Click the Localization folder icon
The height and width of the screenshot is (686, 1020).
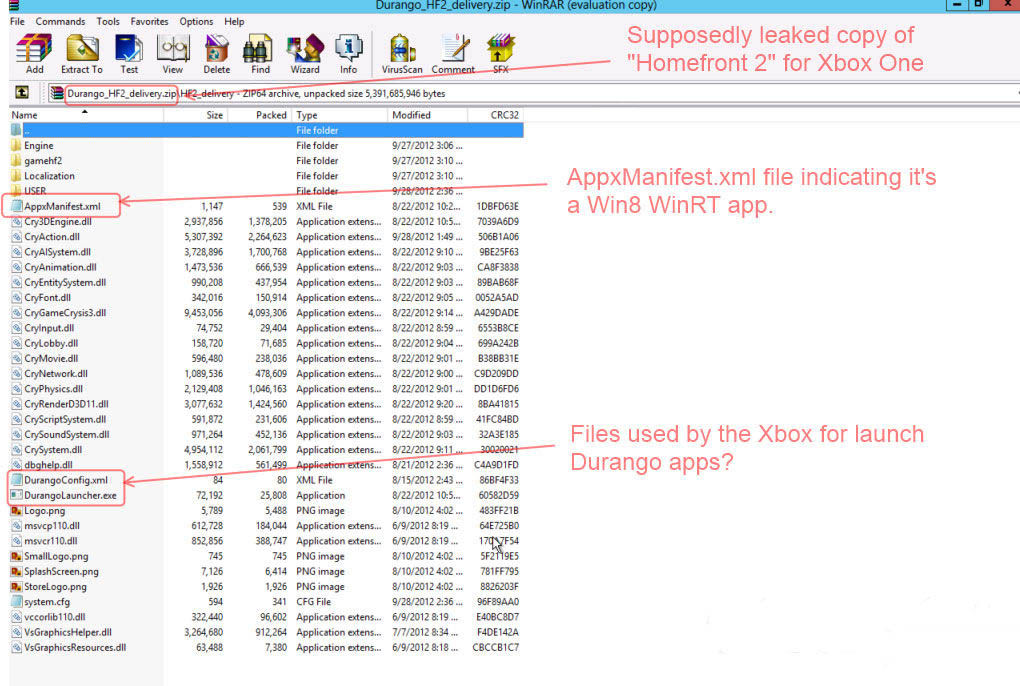[16, 176]
